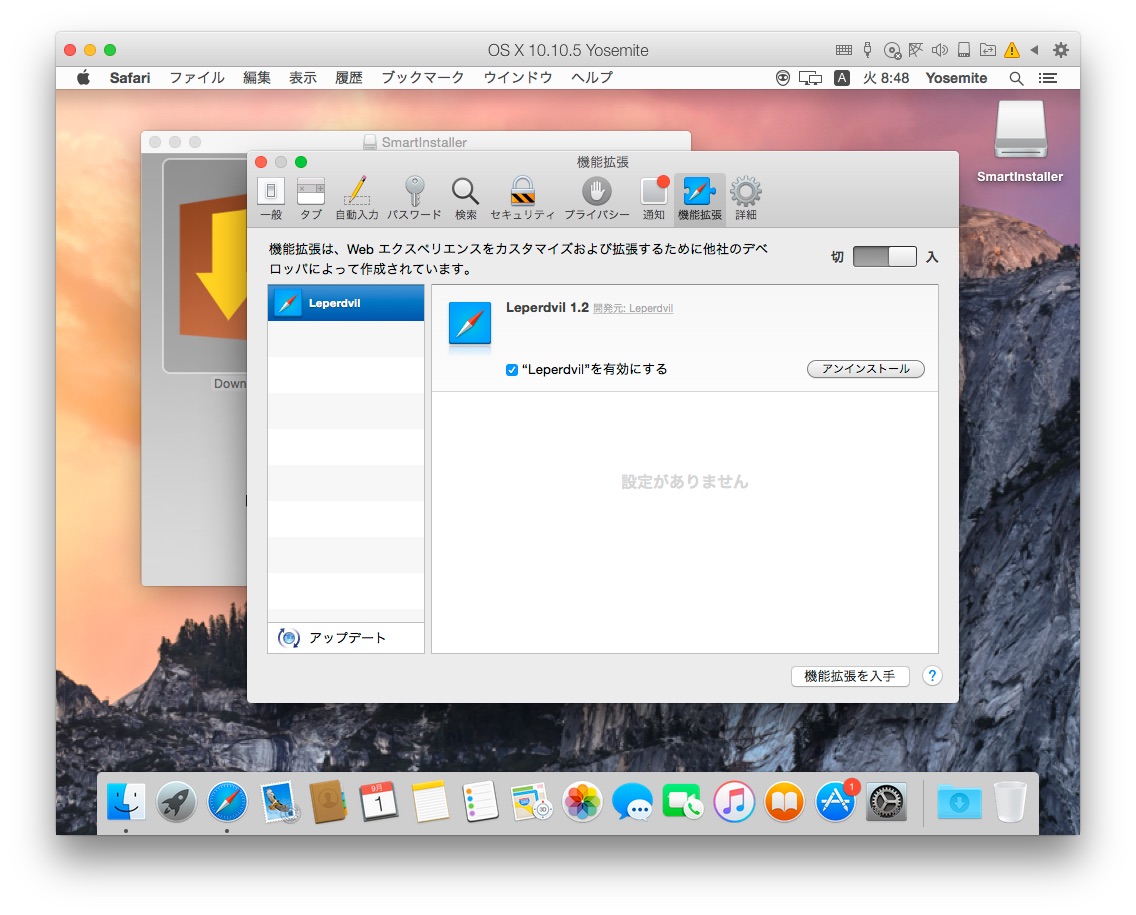Screen dimensions: 1136x915
Task: Open the Apple menu
Action: (83, 78)
